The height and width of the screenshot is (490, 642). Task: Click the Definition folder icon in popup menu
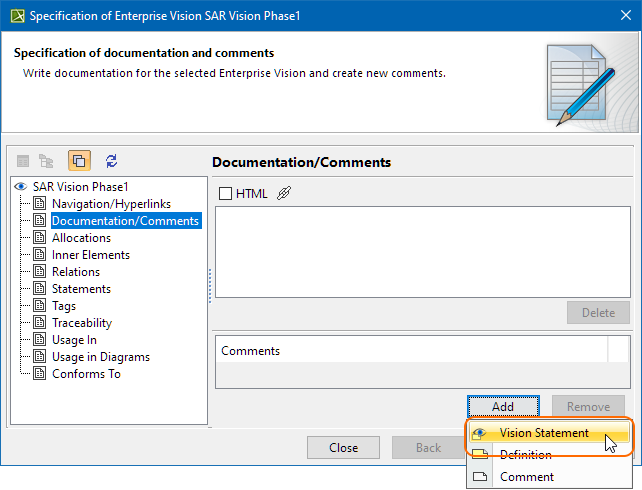tap(479, 455)
